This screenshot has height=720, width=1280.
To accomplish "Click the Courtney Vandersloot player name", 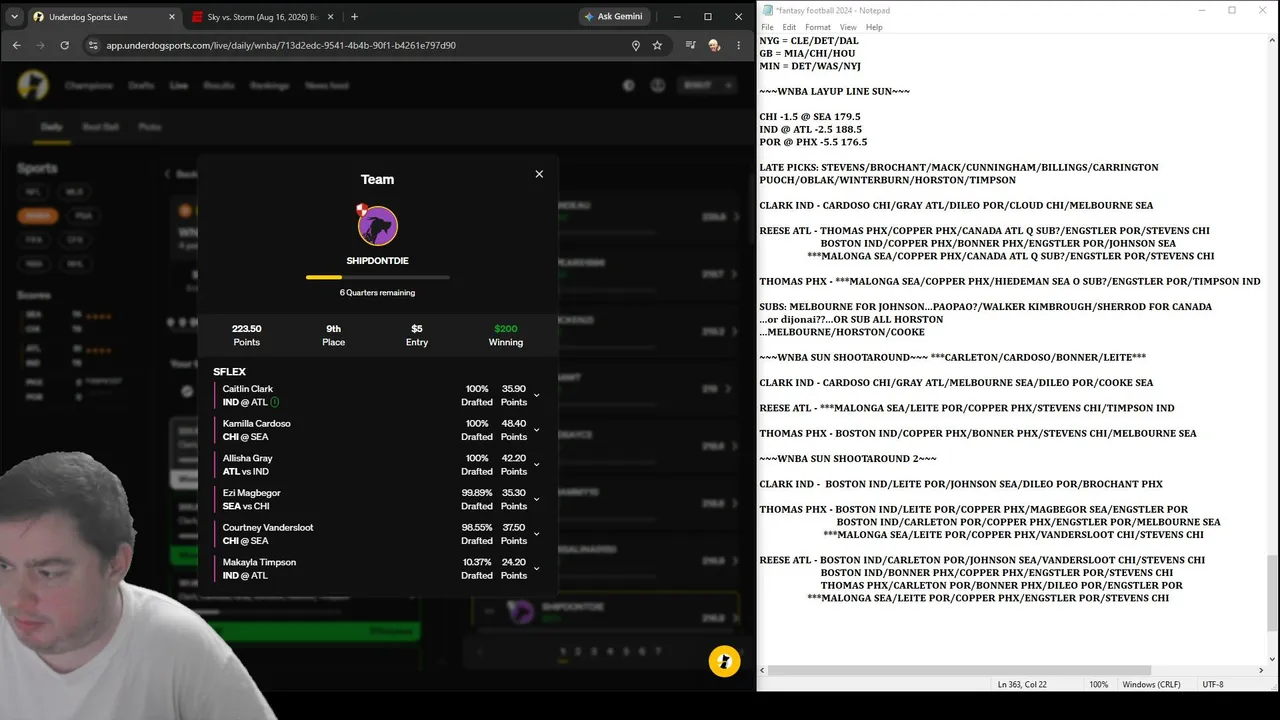I will (268, 528).
